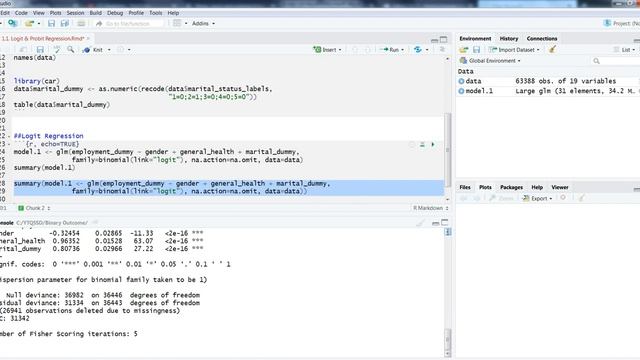The image size is (640, 360).
Task: Click the main toolbar save icon
Action: click(51, 23)
